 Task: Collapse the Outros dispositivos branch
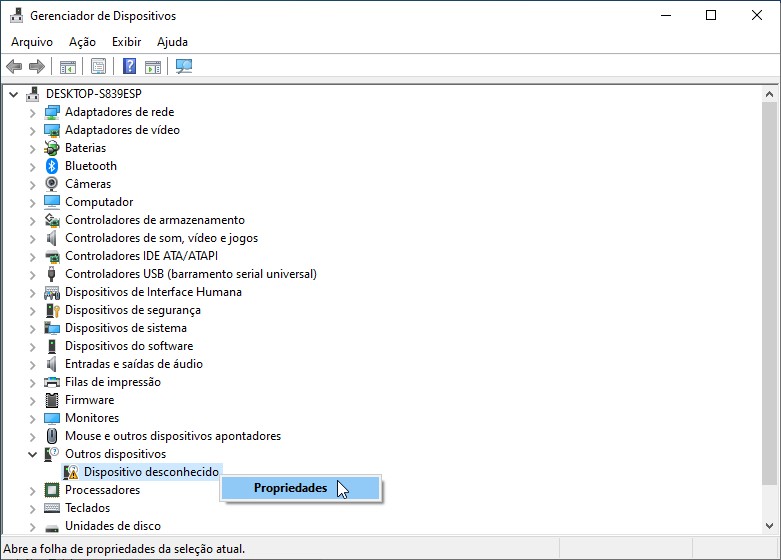coord(32,454)
